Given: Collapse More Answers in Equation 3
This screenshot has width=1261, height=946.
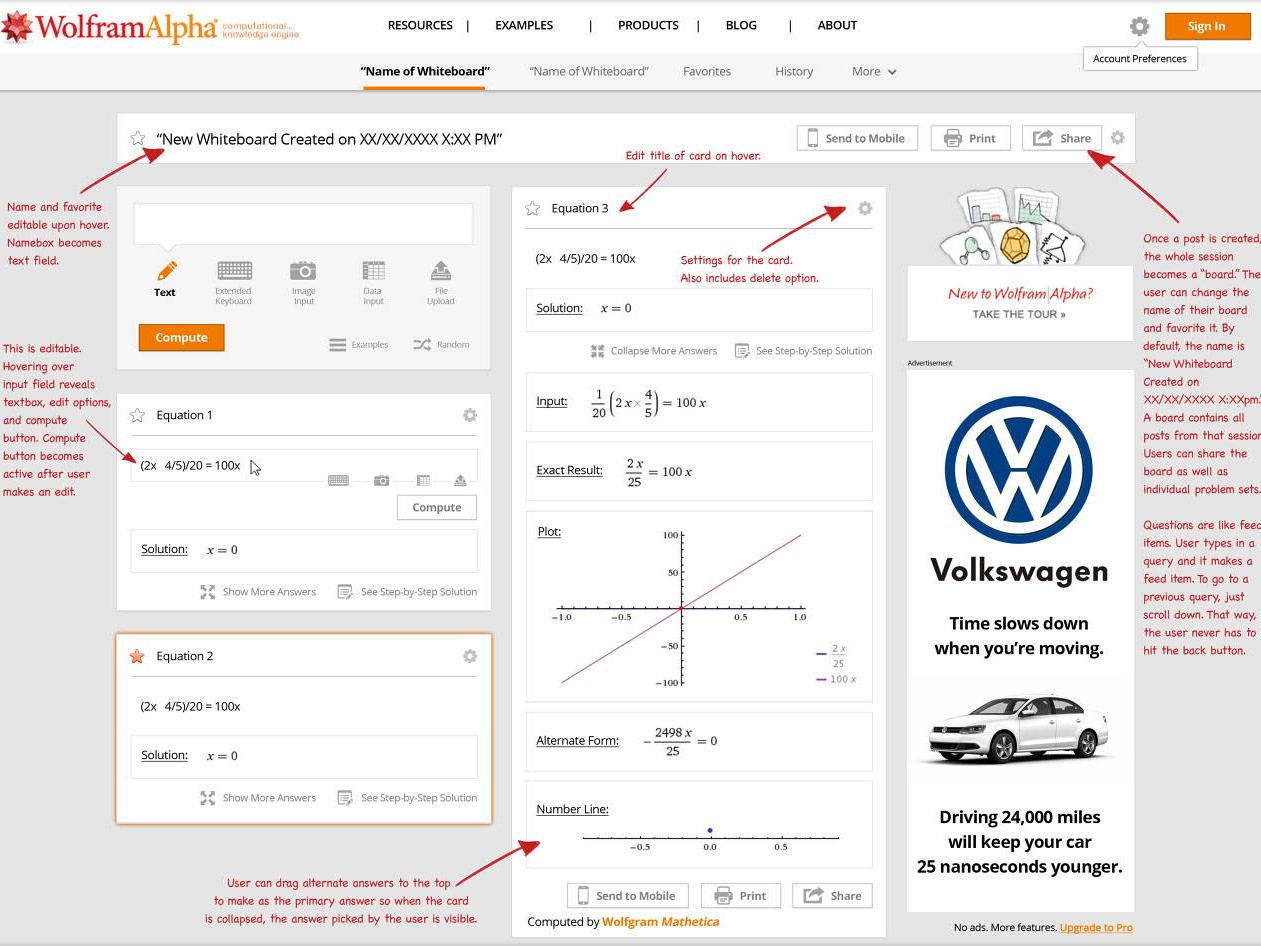Looking at the screenshot, I should click(x=654, y=351).
